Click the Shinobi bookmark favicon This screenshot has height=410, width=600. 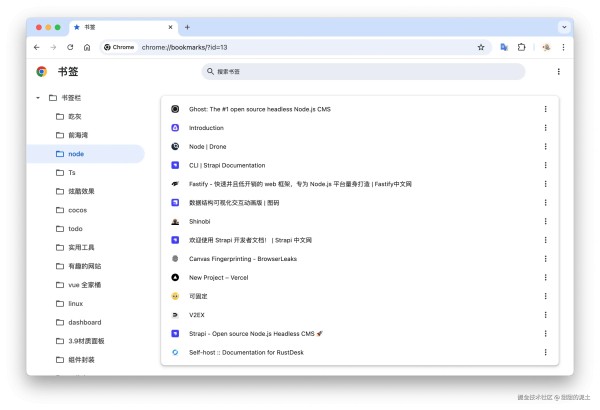point(175,221)
